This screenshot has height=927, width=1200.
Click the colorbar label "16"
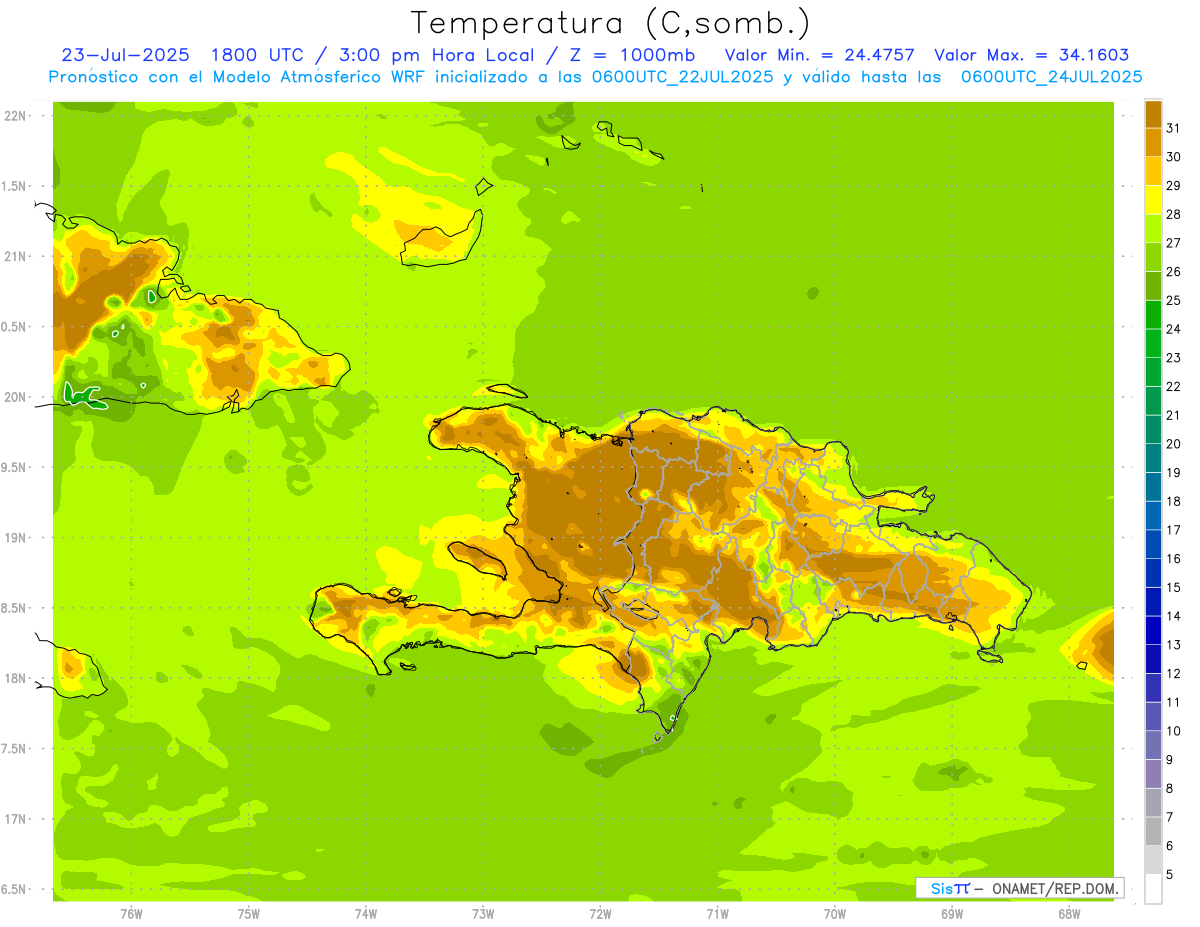click(x=1173, y=558)
